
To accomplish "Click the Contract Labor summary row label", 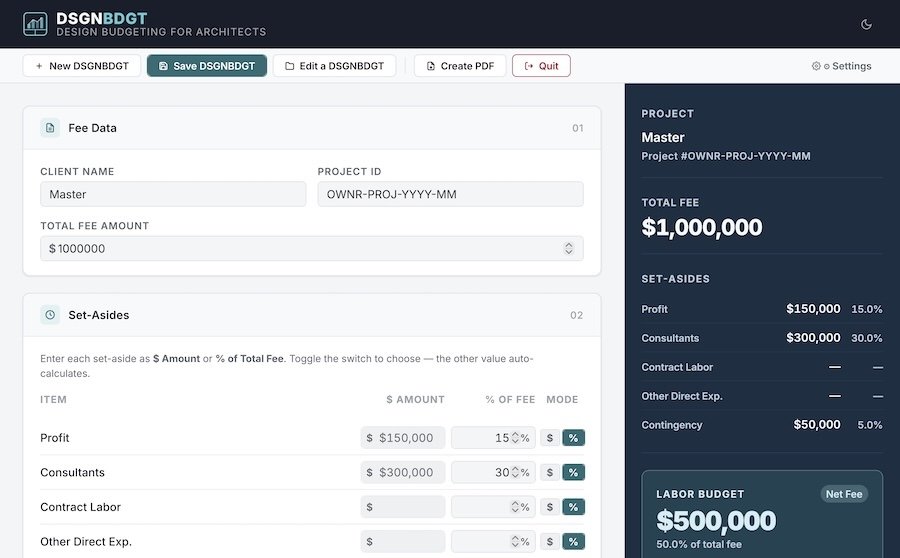I will (x=677, y=367).
